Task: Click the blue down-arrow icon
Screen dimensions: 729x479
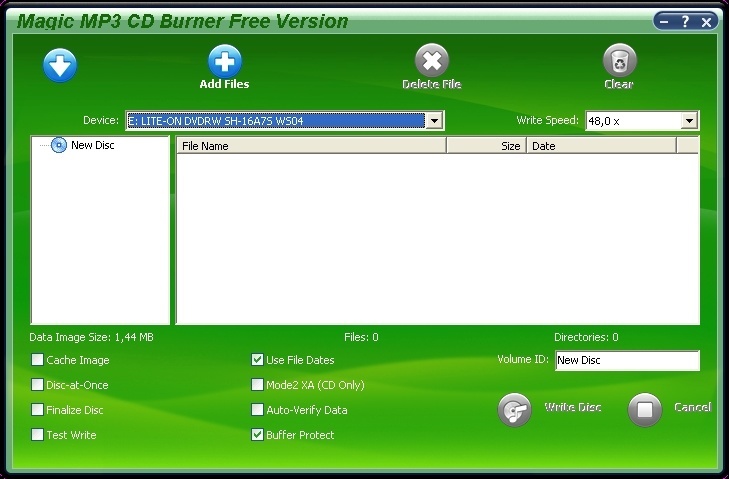Action: (60, 65)
